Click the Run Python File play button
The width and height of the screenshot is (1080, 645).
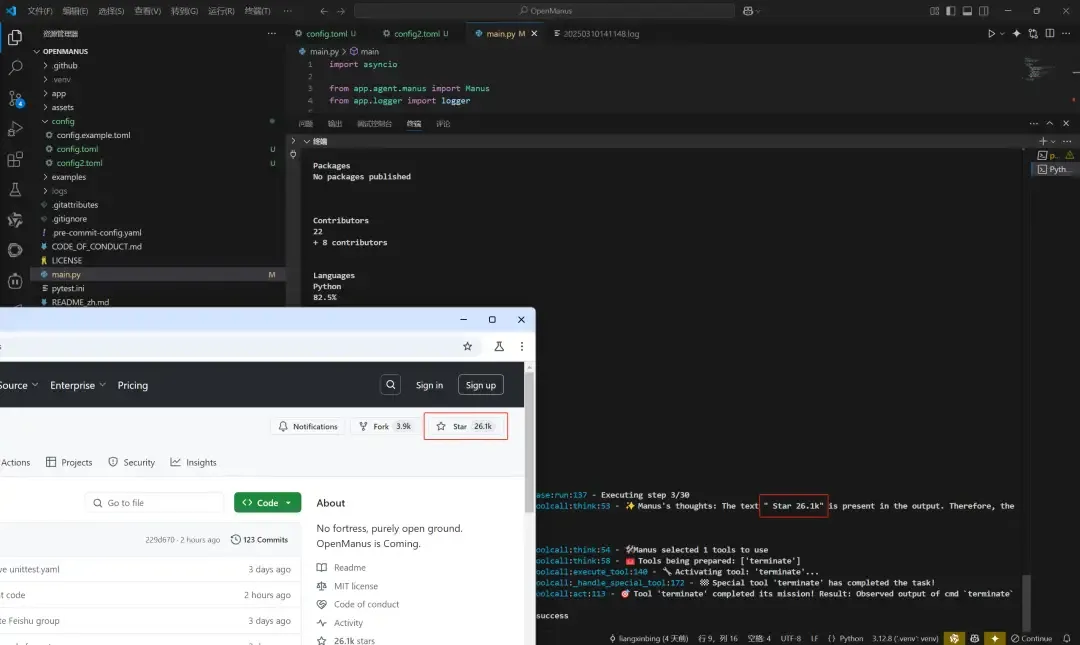tap(991, 34)
